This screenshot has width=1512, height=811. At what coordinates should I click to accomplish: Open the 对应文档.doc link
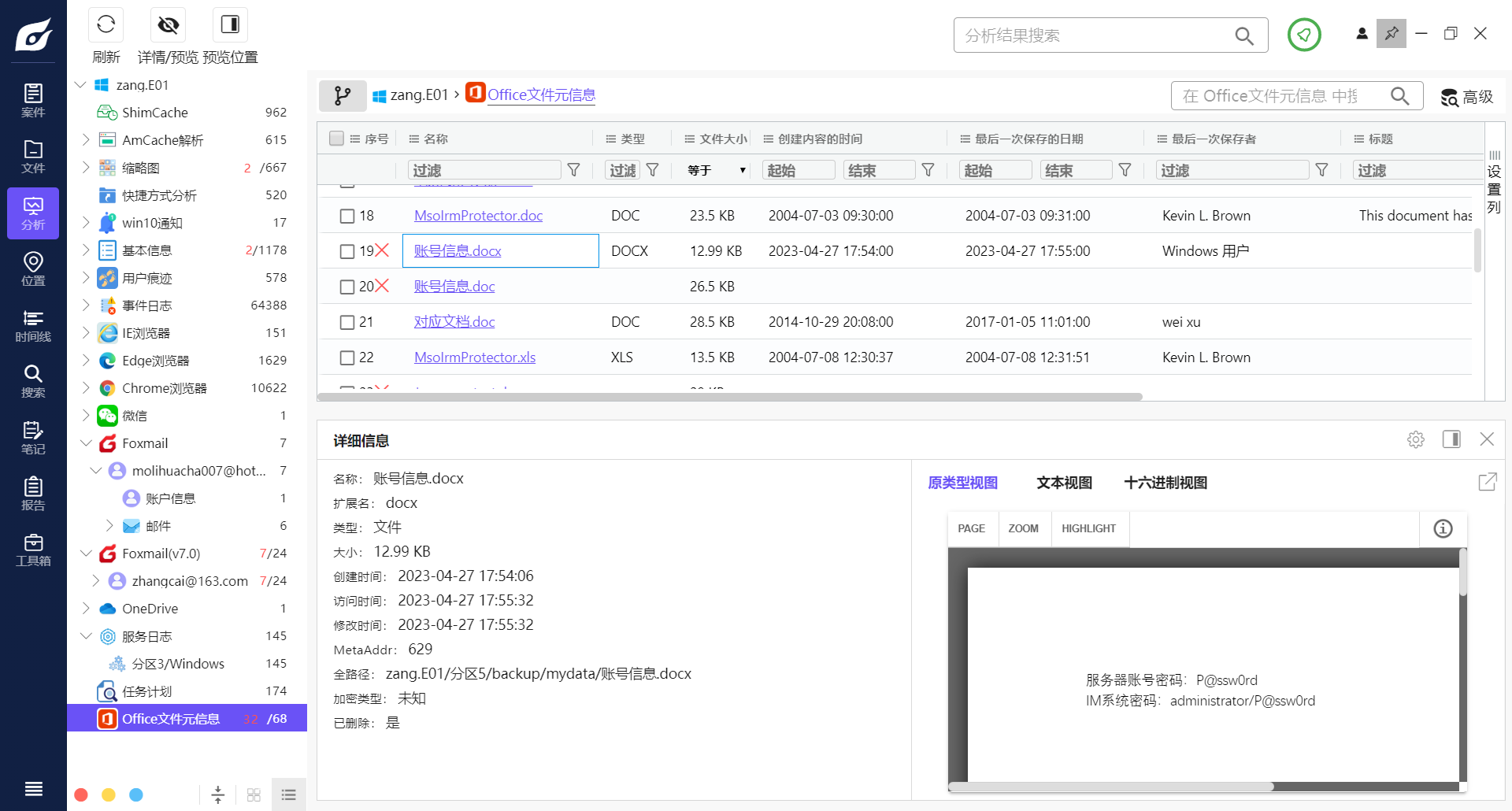[x=454, y=322]
